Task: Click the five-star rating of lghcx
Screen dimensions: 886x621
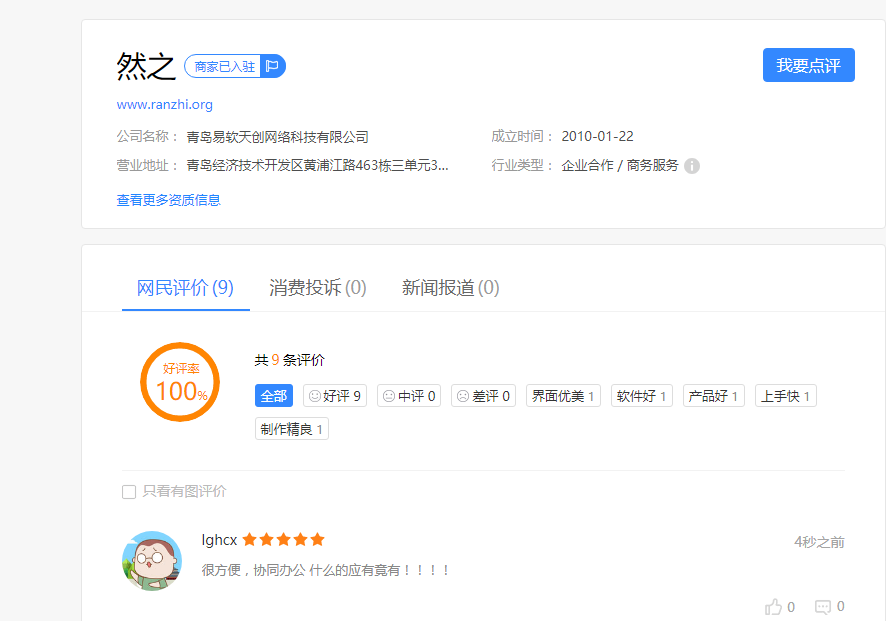Action: pos(284,540)
